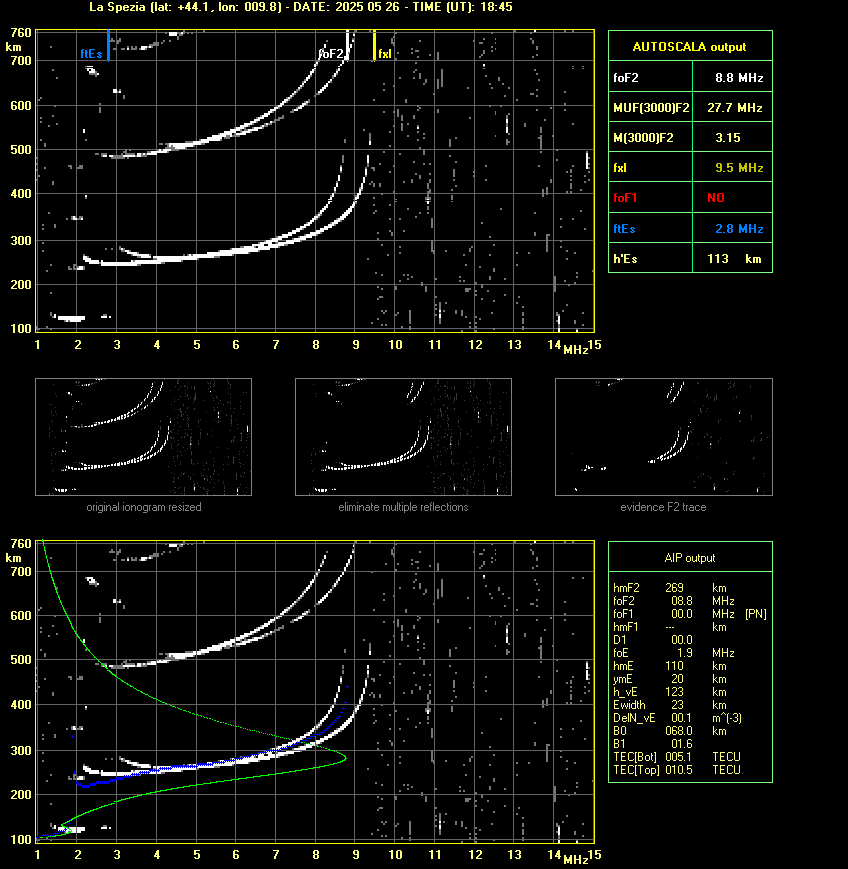Open the evidence F2 trace thumbnail
848x869 pixels.
(x=664, y=437)
